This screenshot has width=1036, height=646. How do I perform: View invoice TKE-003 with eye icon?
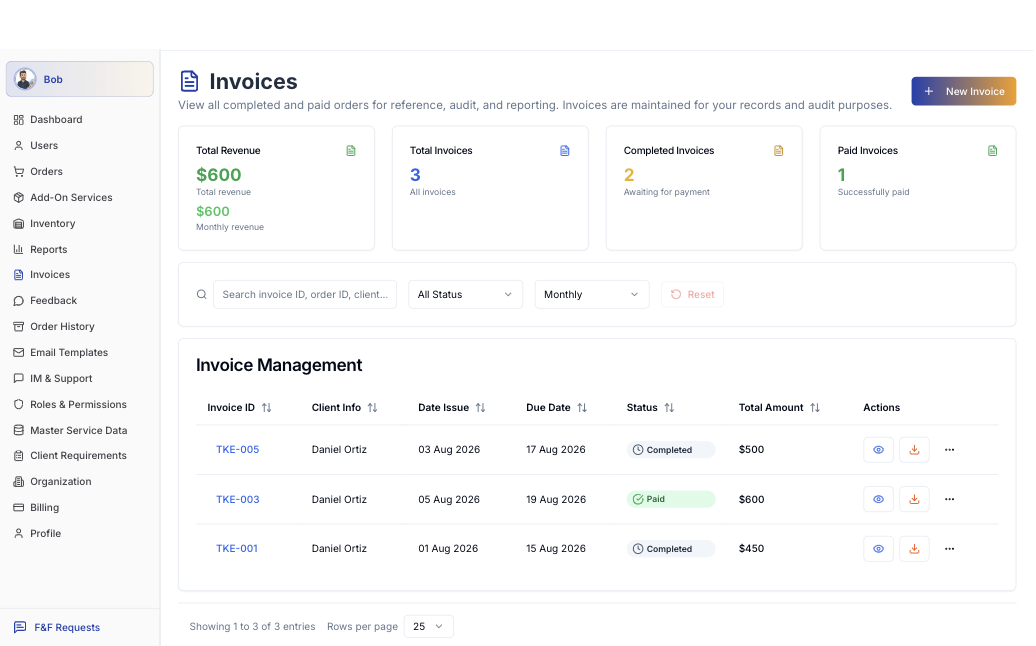tap(878, 499)
